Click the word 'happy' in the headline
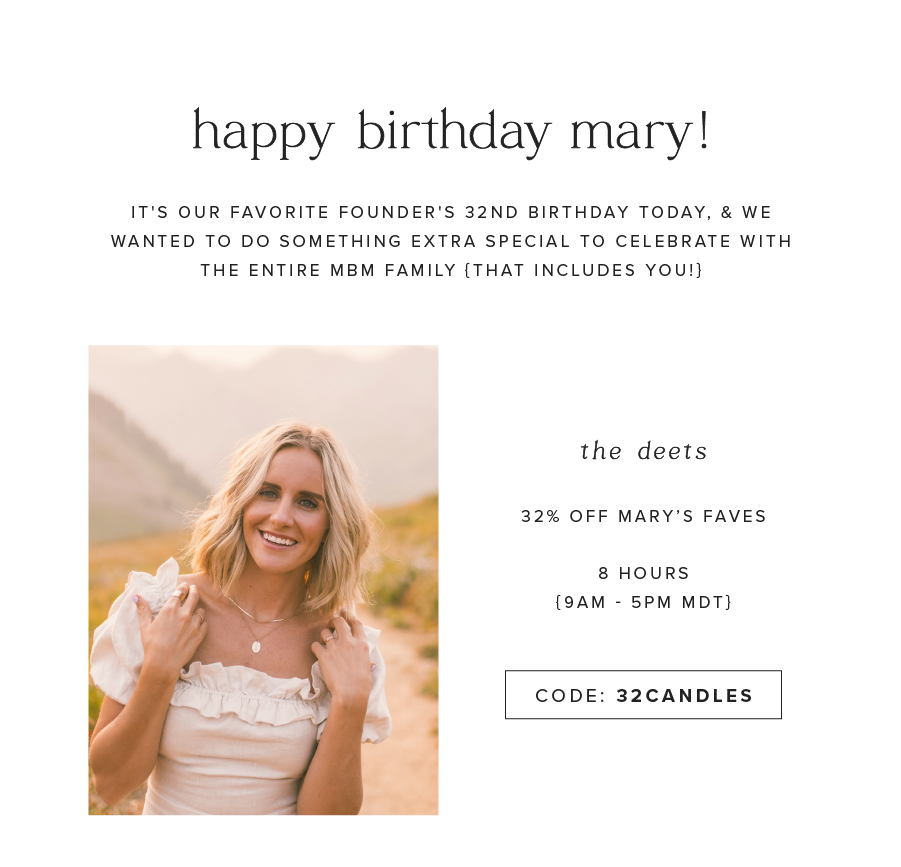 (x=263, y=133)
